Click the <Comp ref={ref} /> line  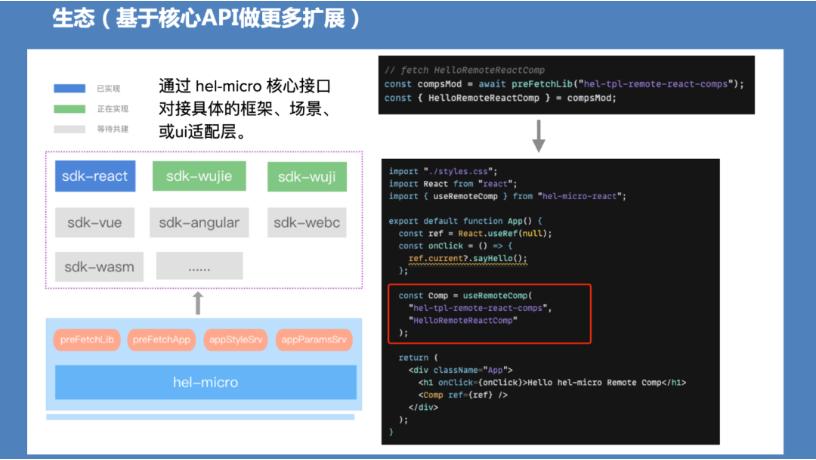[463, 395]
